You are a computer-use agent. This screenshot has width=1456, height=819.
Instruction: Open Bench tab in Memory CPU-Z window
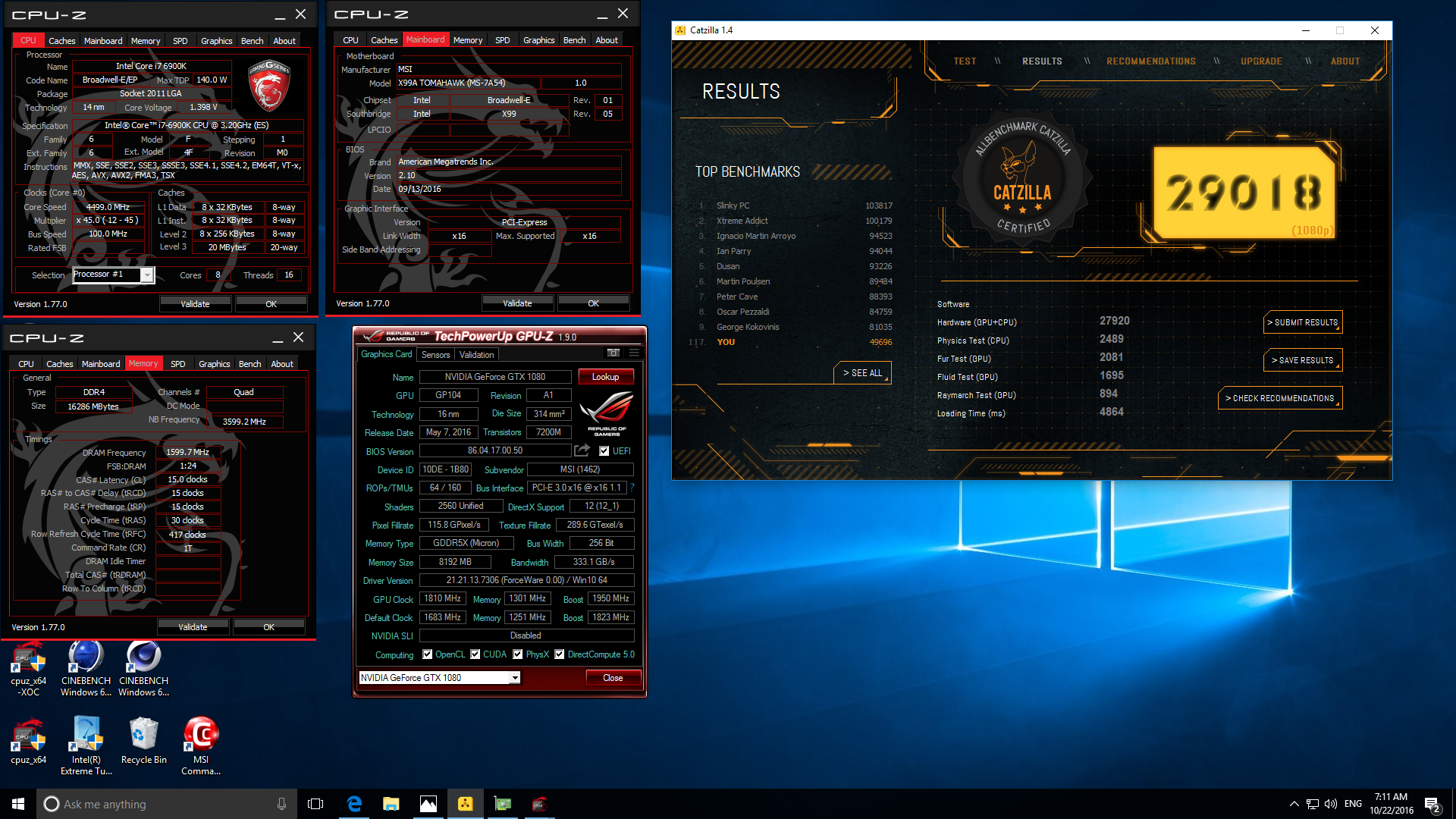coord(250,364)
